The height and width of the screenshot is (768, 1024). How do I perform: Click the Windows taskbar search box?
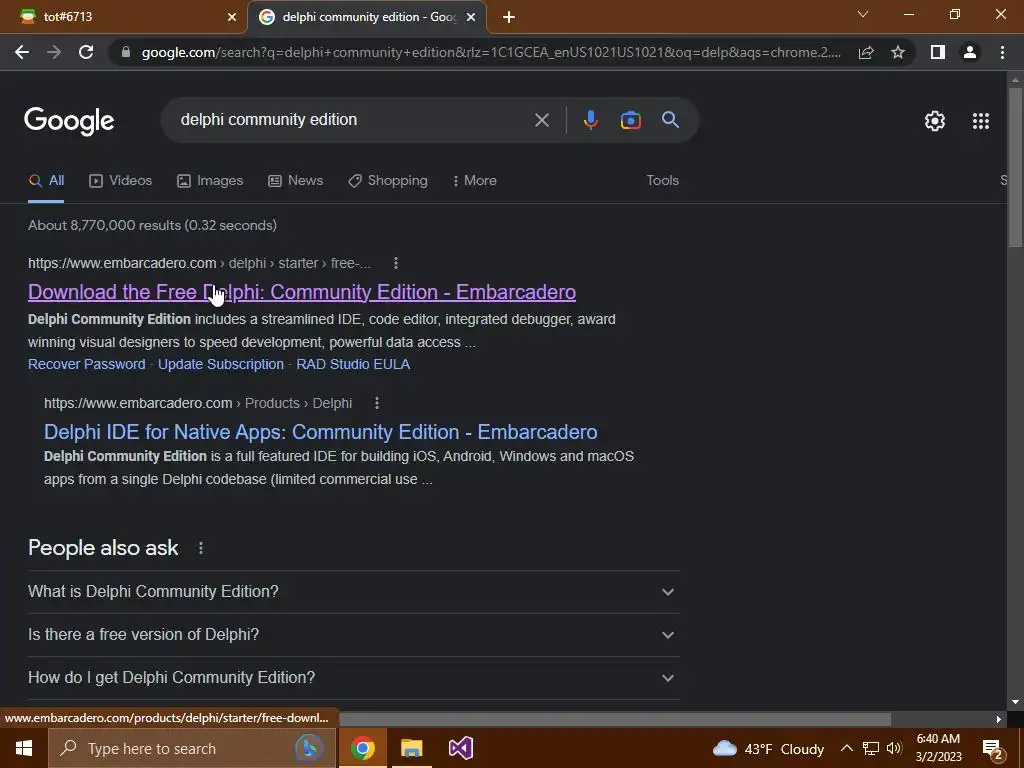[192, 748]
